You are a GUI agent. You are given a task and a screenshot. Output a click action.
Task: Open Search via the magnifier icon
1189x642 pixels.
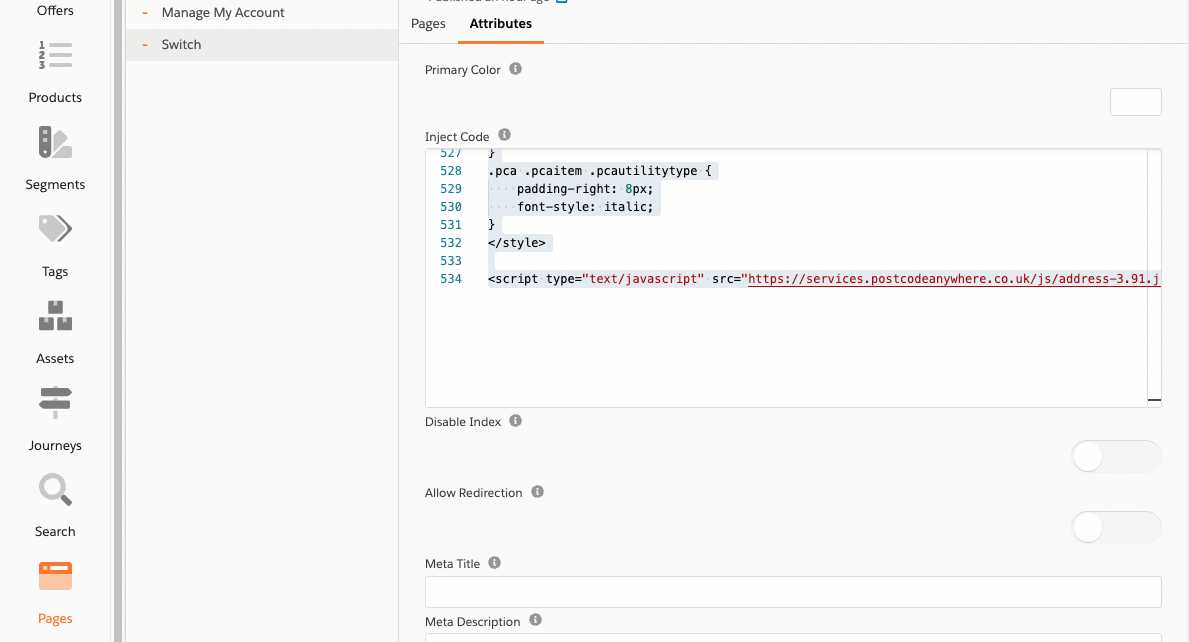click(55, 490)
